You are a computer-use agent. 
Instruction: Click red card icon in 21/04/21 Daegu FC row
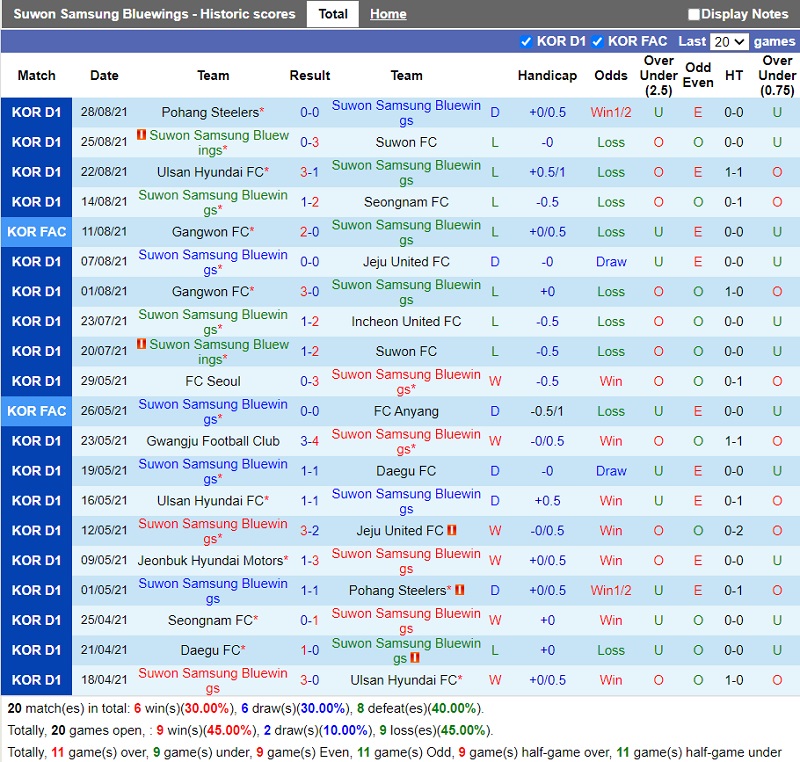[x=414, y=658]
